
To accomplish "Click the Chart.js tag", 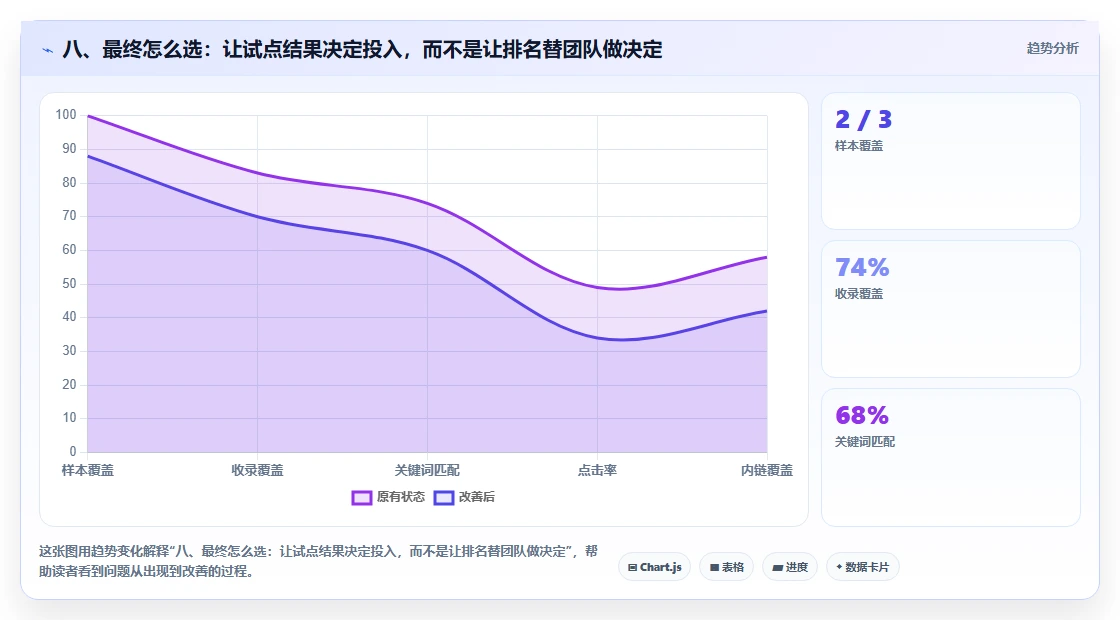I will 654,567.
